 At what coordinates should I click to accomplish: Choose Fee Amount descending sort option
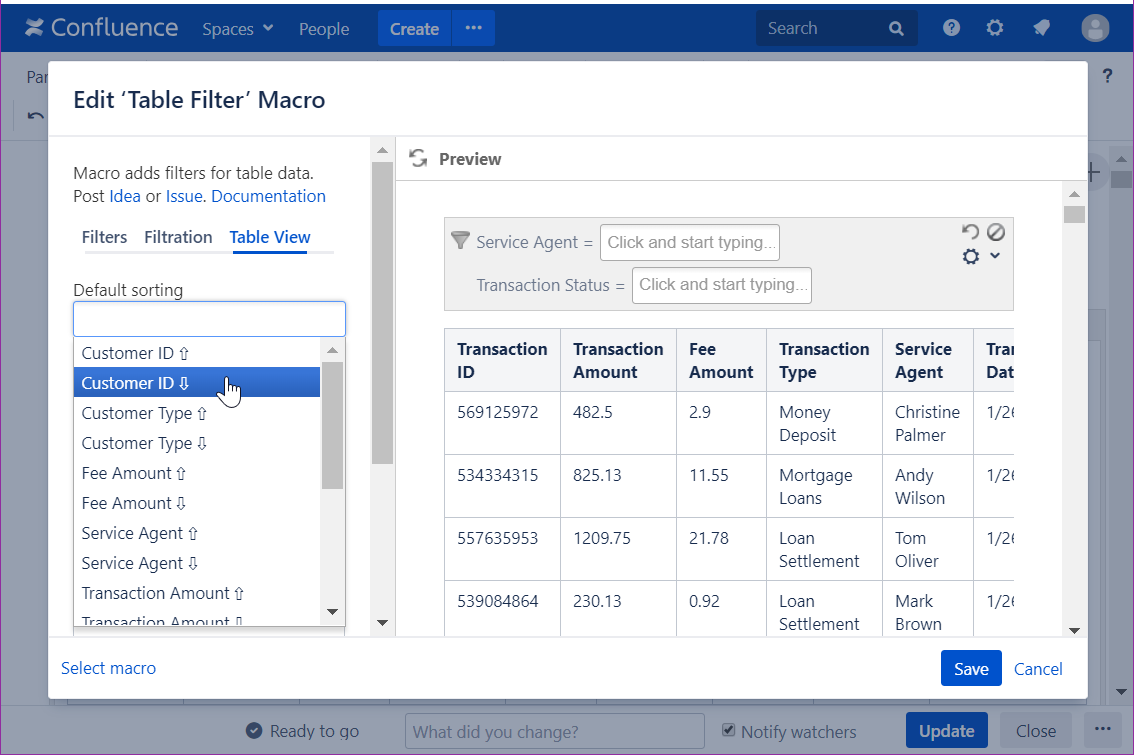134,503
